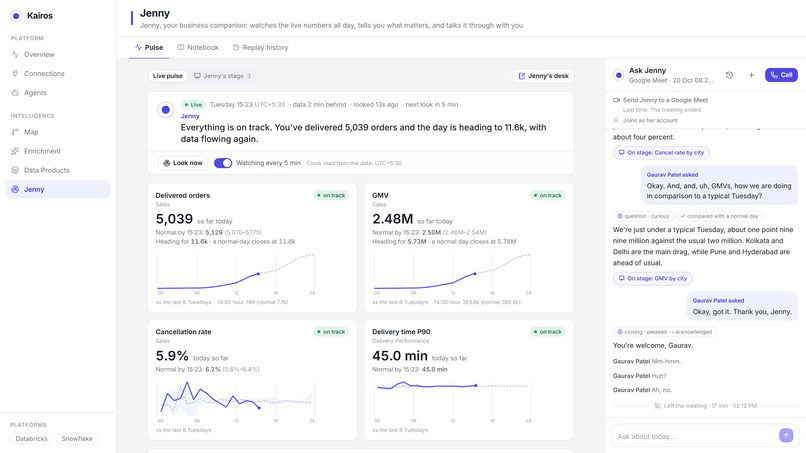The width and height of the screenshot is (806, 453).
Task: Click the Map nodes icon
Action: [15, 132]
